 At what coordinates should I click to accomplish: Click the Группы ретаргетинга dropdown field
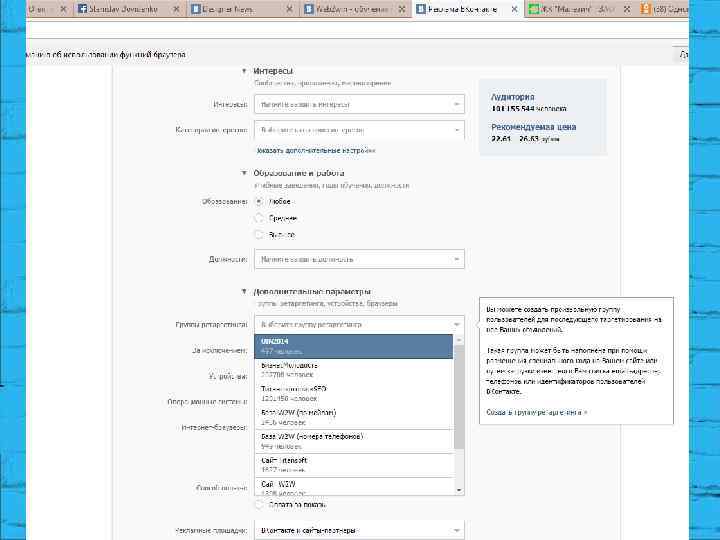click(360, 324)
